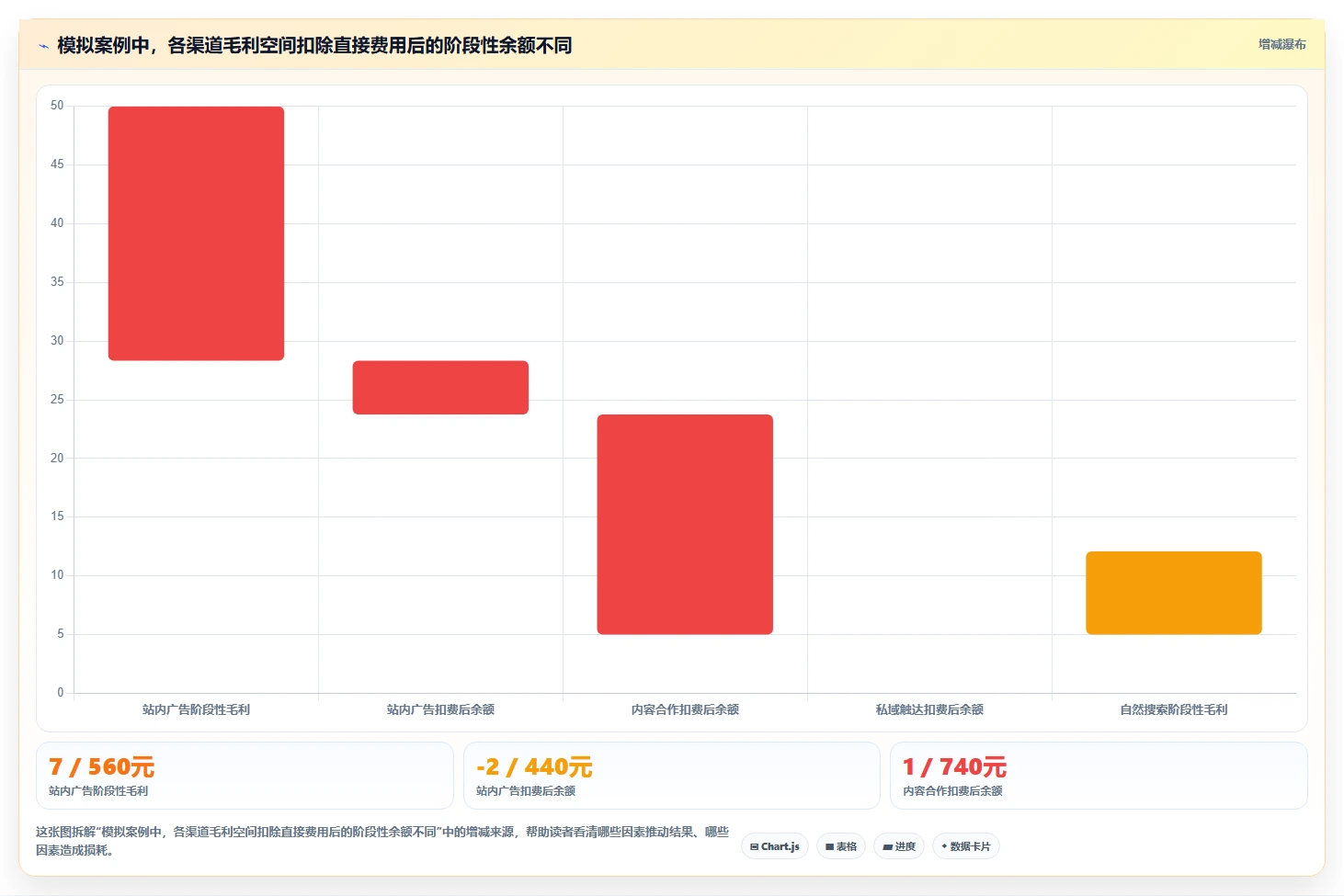
Task: Click the description paragraph starting 这张图拆解
Action: coord(382,841)
